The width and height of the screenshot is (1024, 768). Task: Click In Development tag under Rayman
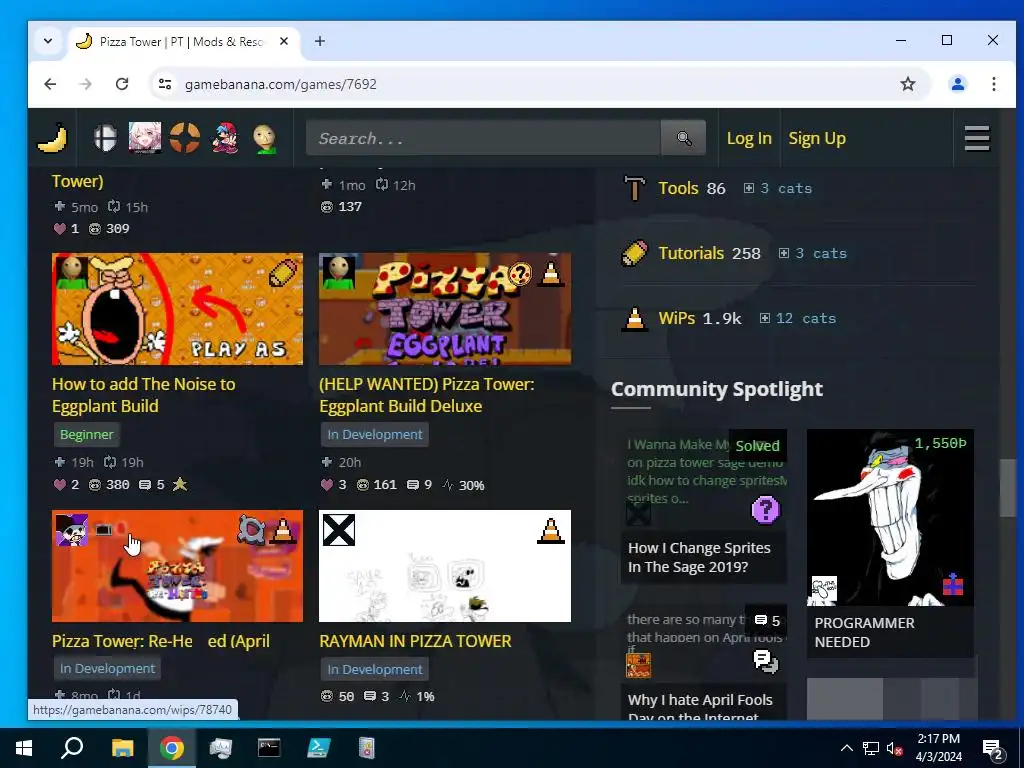point(375,669)
